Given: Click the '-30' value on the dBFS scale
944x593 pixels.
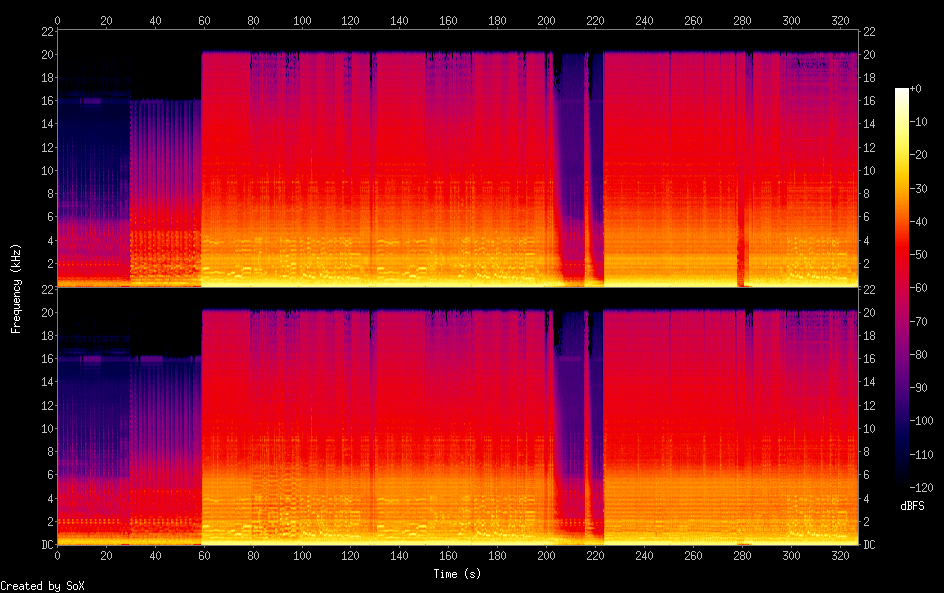Looking at the screenshot, I should point(925,188).
